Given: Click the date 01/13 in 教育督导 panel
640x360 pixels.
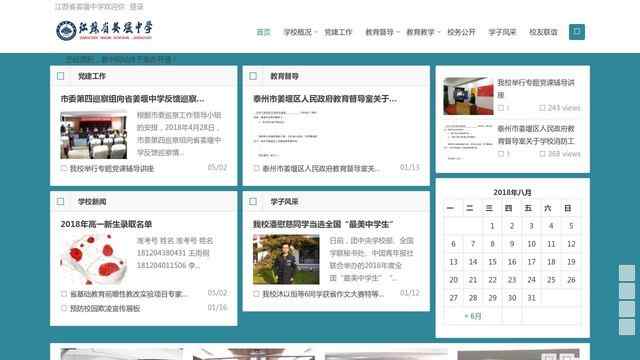Looking at the screenshot, I should pyautogui.click(x=410, y=167).
